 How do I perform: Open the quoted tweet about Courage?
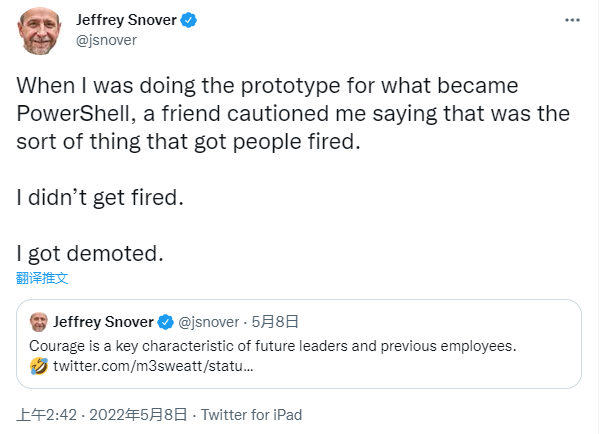pos(299,344)
